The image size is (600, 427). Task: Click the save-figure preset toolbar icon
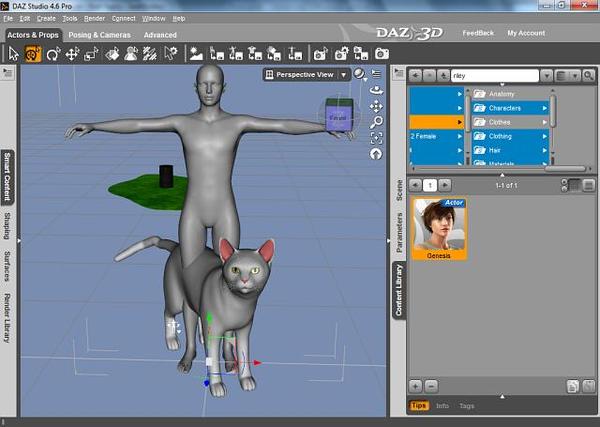pos(217,54)
